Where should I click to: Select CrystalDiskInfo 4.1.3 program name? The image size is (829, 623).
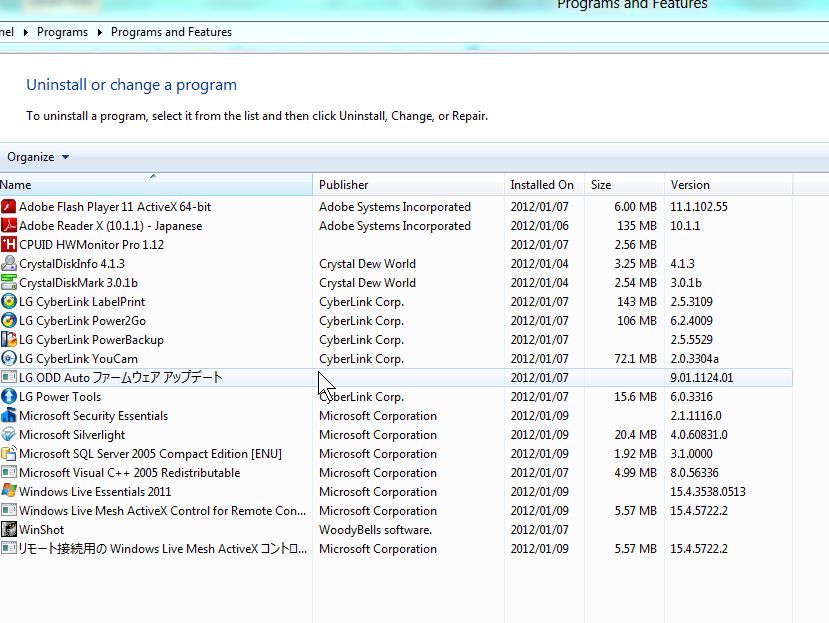[72, 264]
